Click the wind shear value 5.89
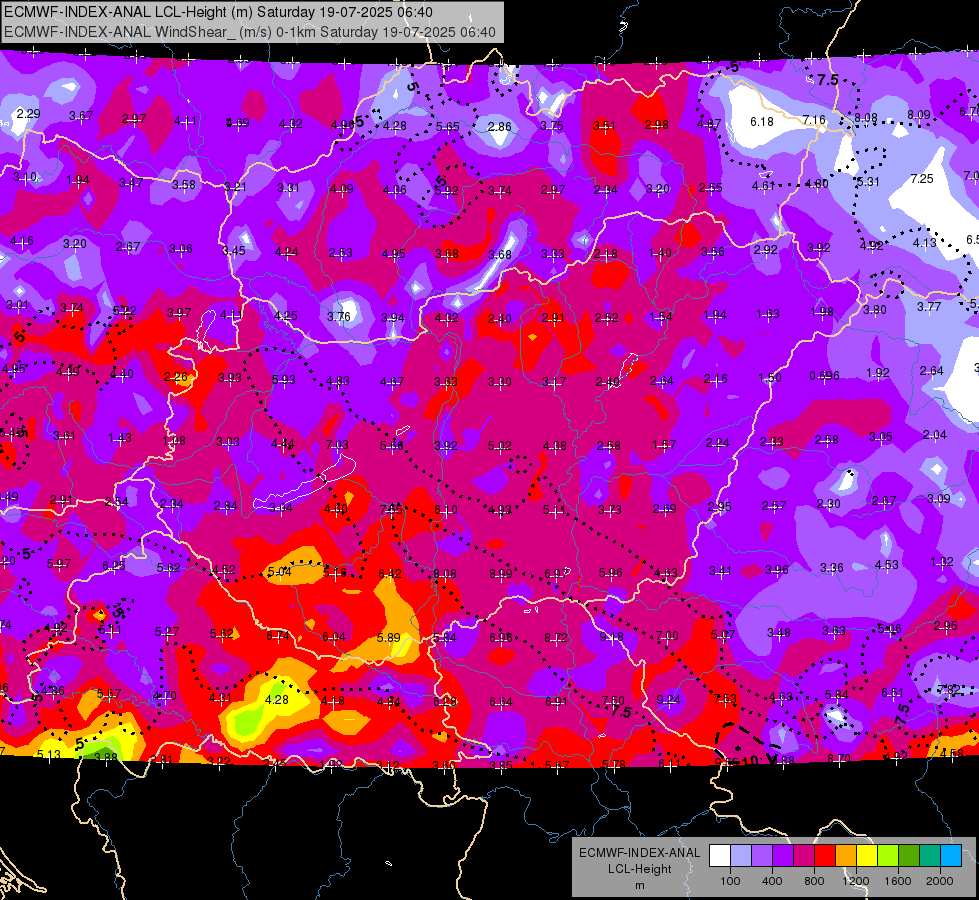979x900 pixels. coord(389,638)
